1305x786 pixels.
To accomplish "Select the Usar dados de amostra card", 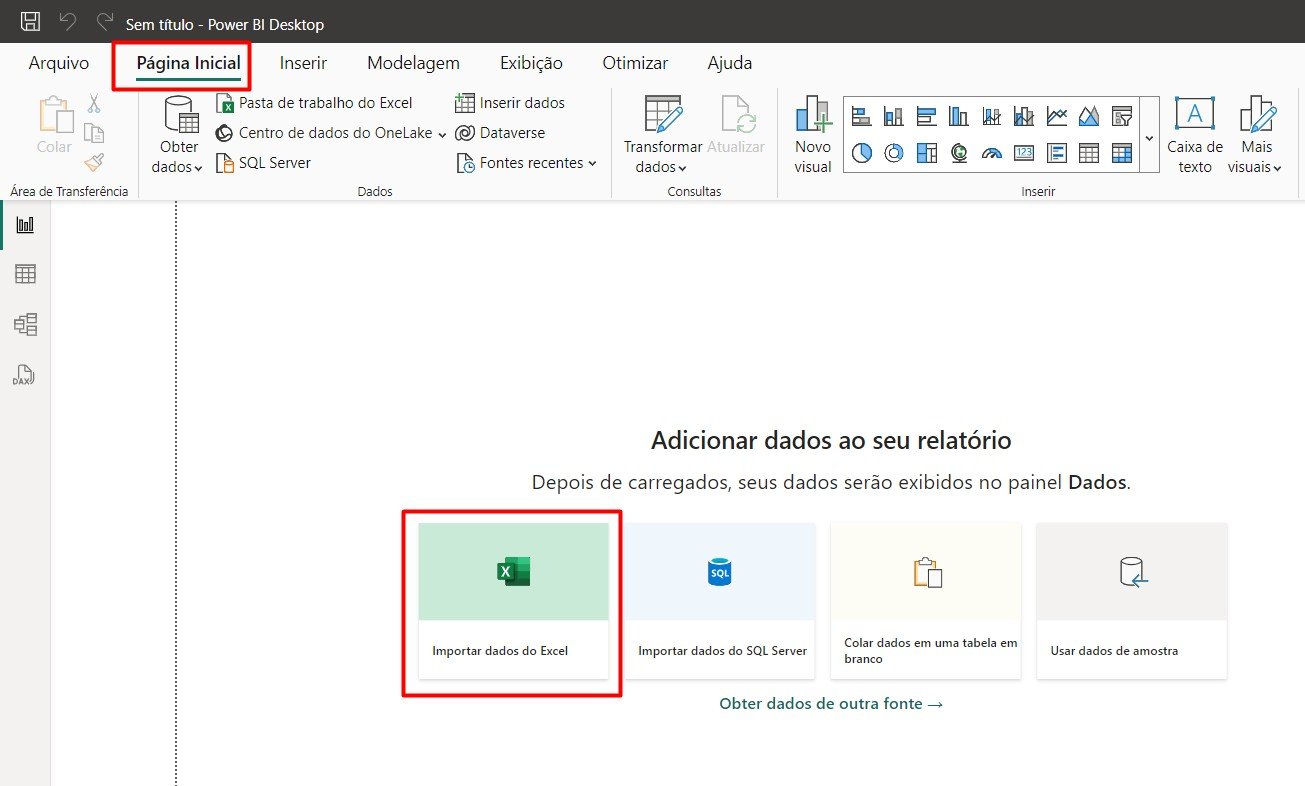I will click(1132, 601).
